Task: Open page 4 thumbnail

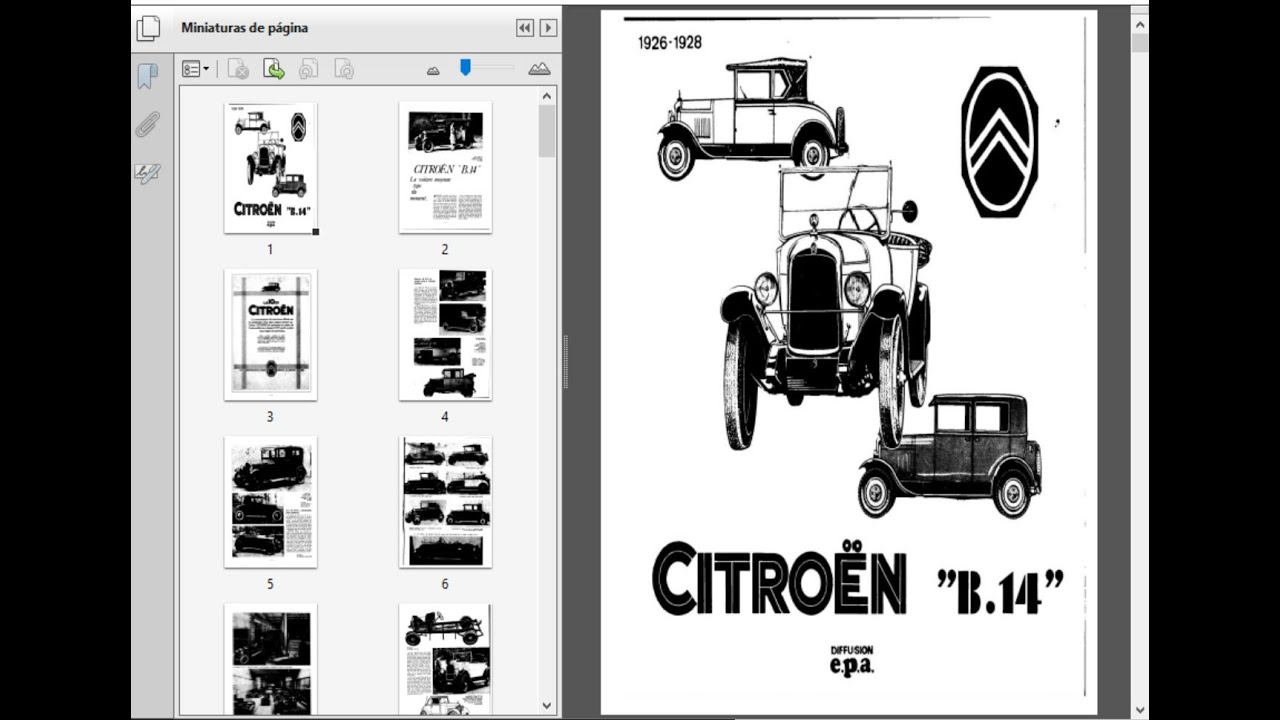Action: coord(445,335)
